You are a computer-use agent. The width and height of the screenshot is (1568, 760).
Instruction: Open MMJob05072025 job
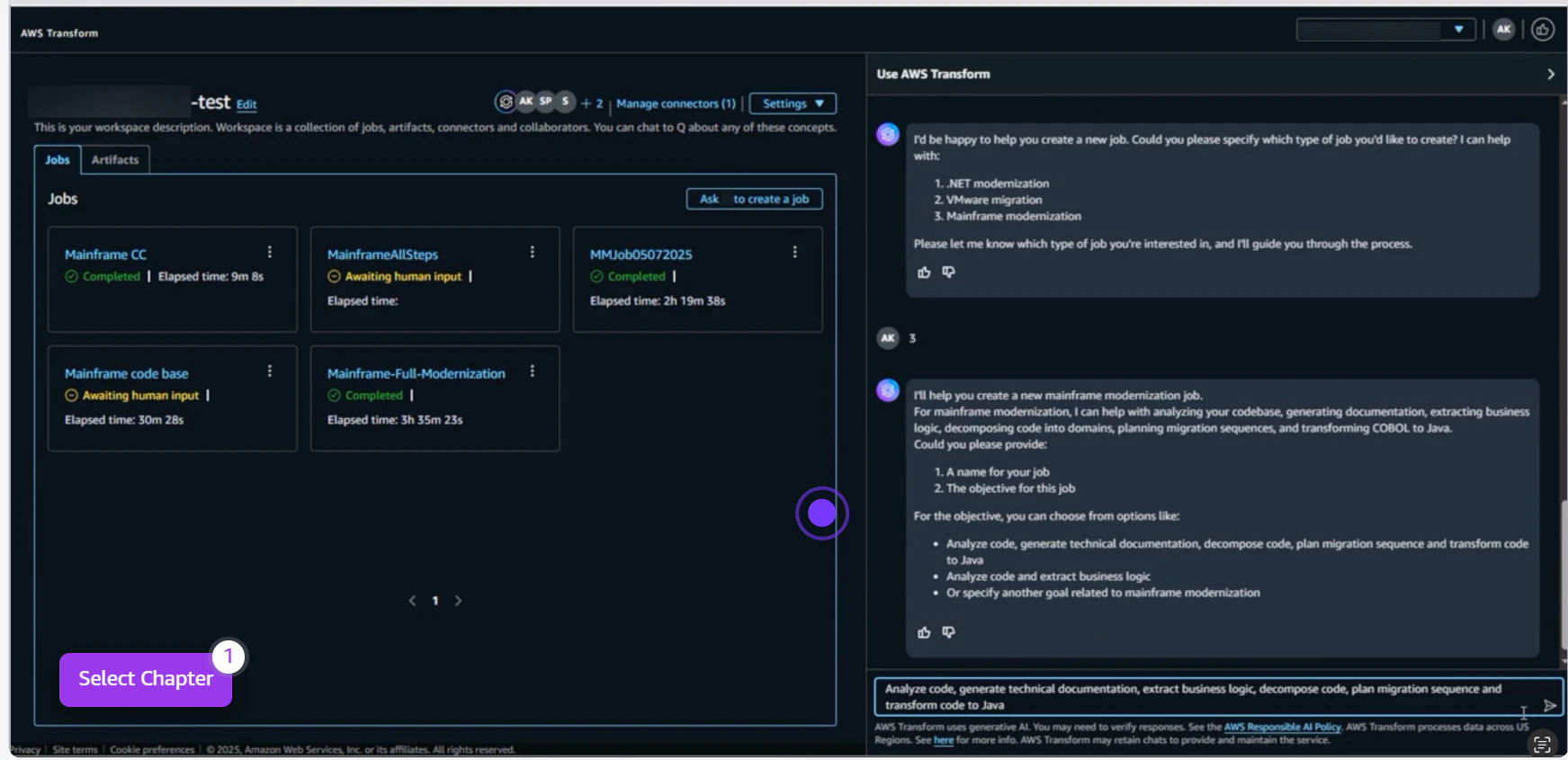coord(641,255)
